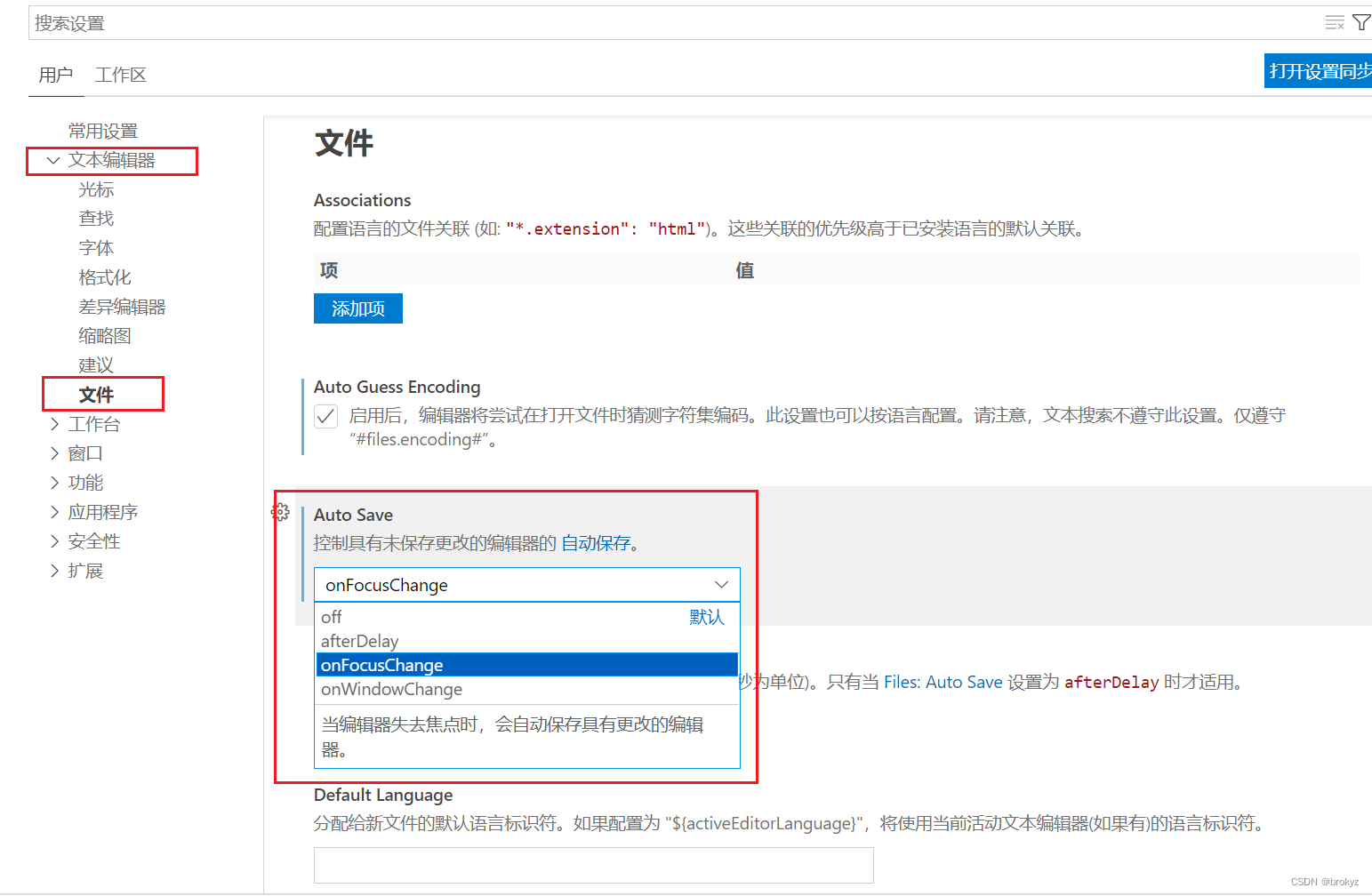Image resolution: width=1372 pixels, height=896 pixels.
Task: Select 光标 in settings tree
Action: 96,189
